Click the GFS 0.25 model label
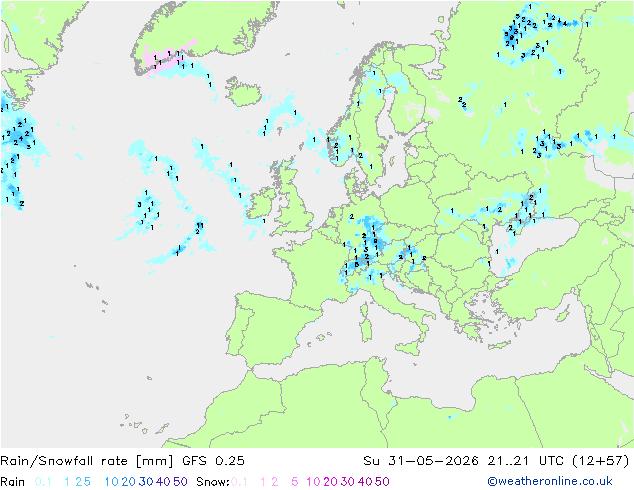The width and height of the screenshot is (634, 490). [213, 461]
